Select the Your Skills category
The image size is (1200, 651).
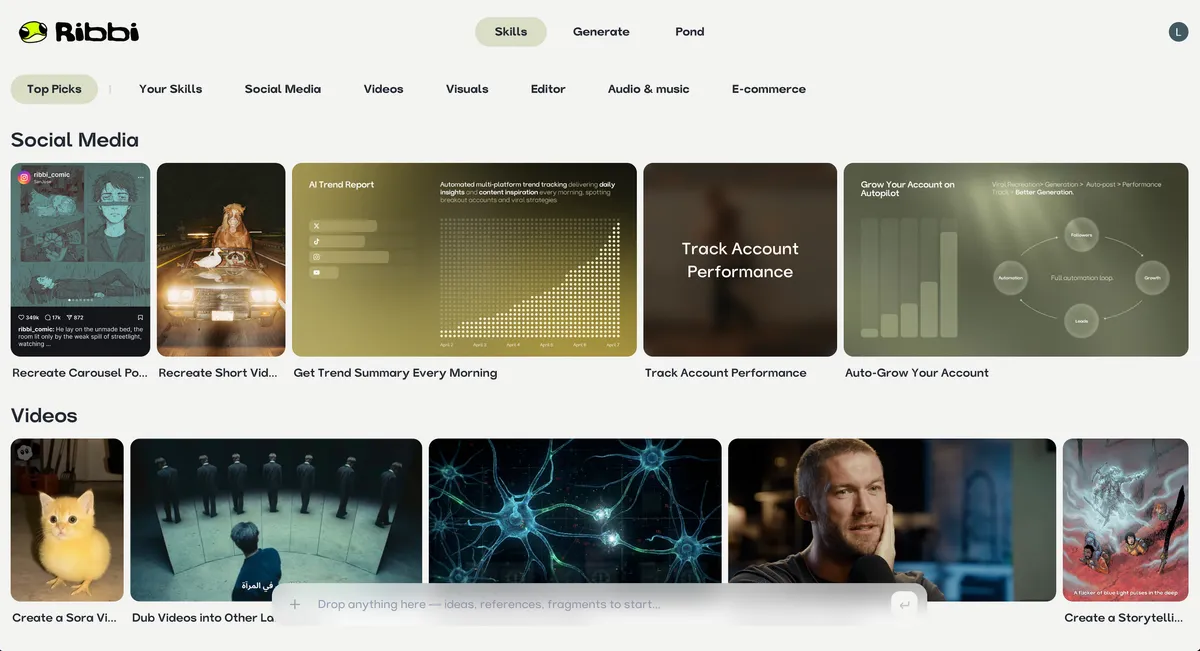pos(171,89)
